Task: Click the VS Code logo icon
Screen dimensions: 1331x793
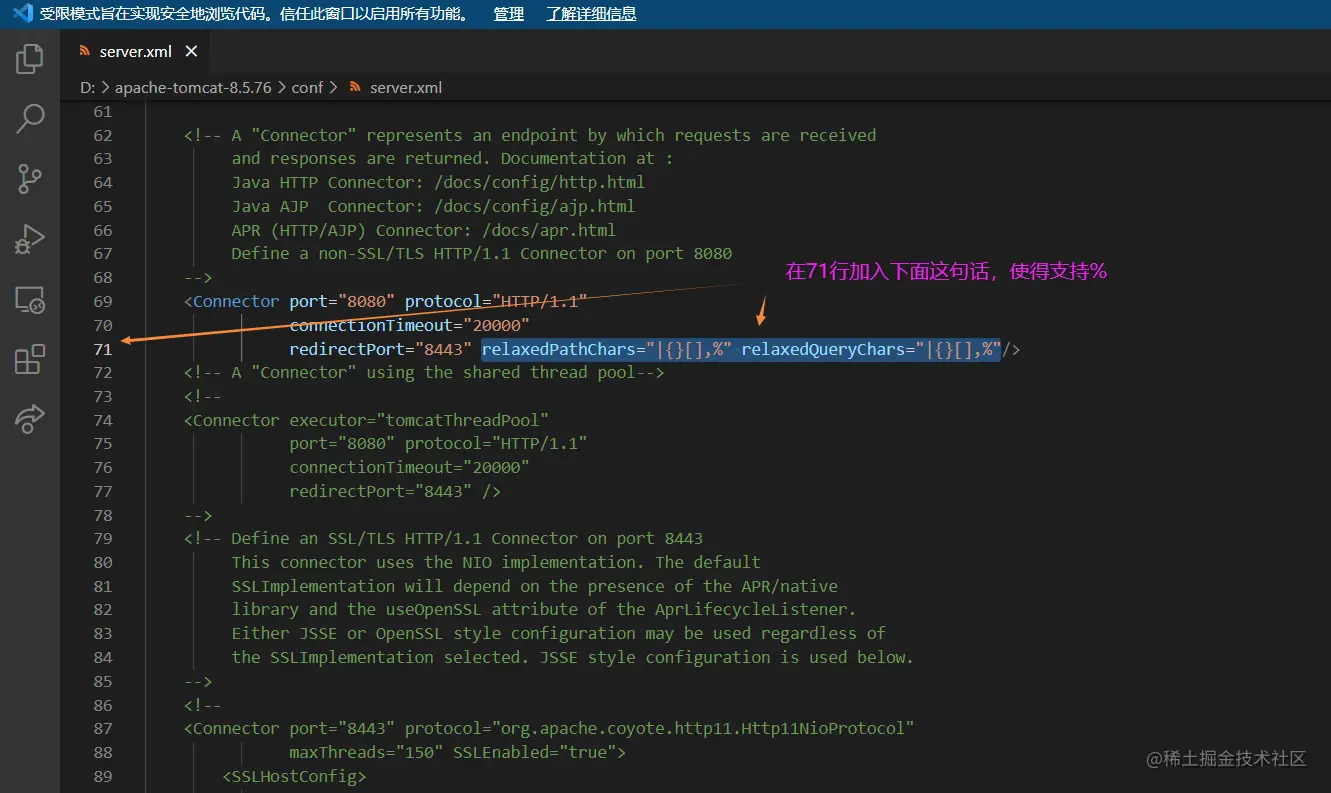Action: click(21, 13)
